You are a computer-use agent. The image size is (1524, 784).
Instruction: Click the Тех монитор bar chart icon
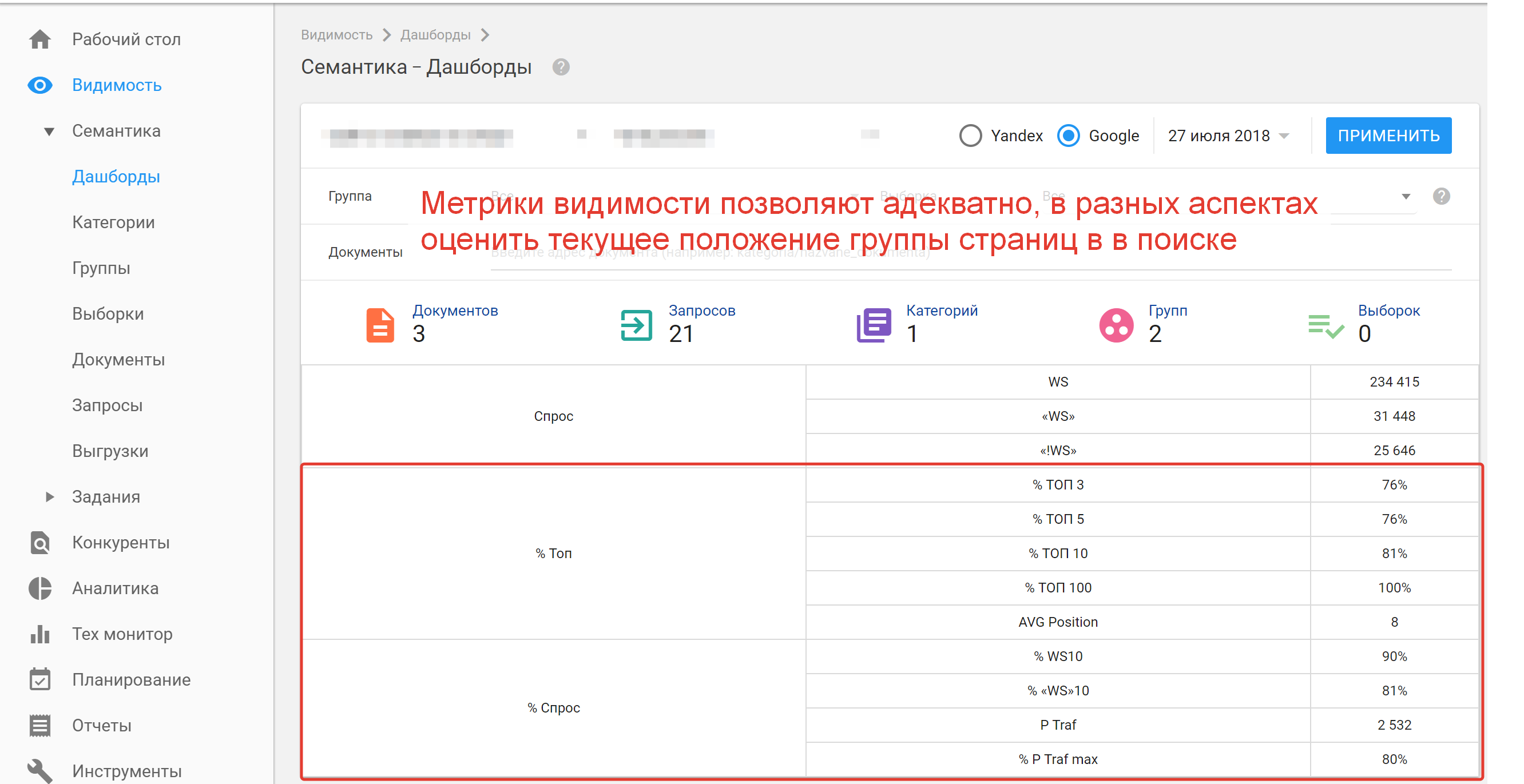39,634
